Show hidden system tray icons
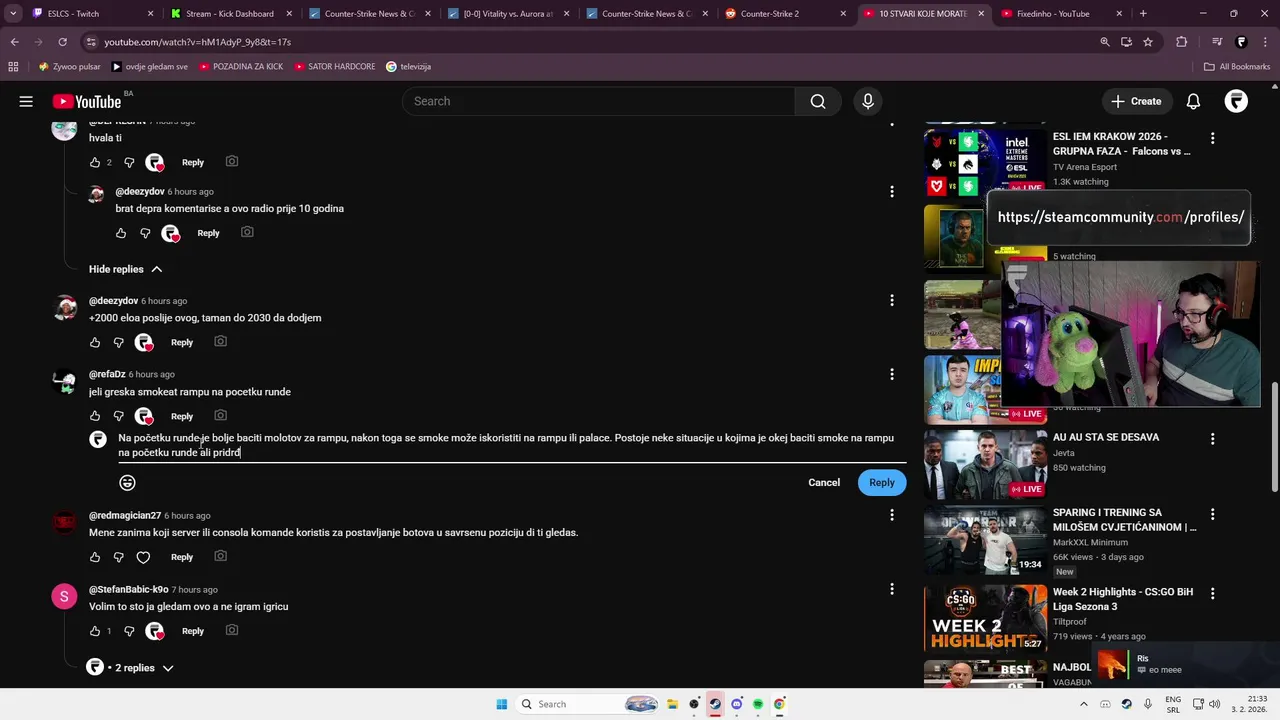Screen dimensions: 1280x720 pyautogui.click(x=1083, y=704)
